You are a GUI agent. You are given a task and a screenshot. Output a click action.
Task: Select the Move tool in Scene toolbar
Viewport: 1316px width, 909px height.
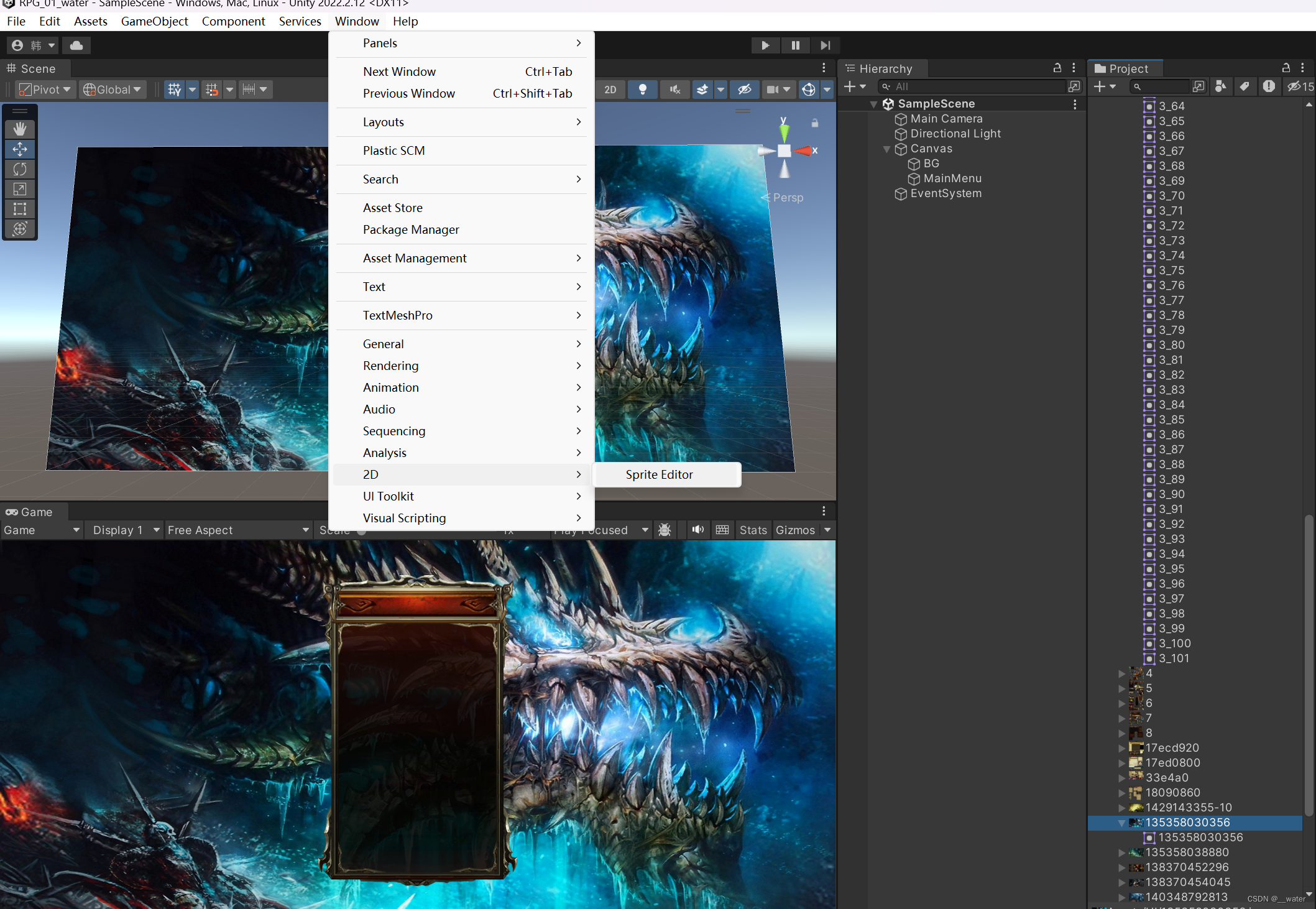[20, 149]
